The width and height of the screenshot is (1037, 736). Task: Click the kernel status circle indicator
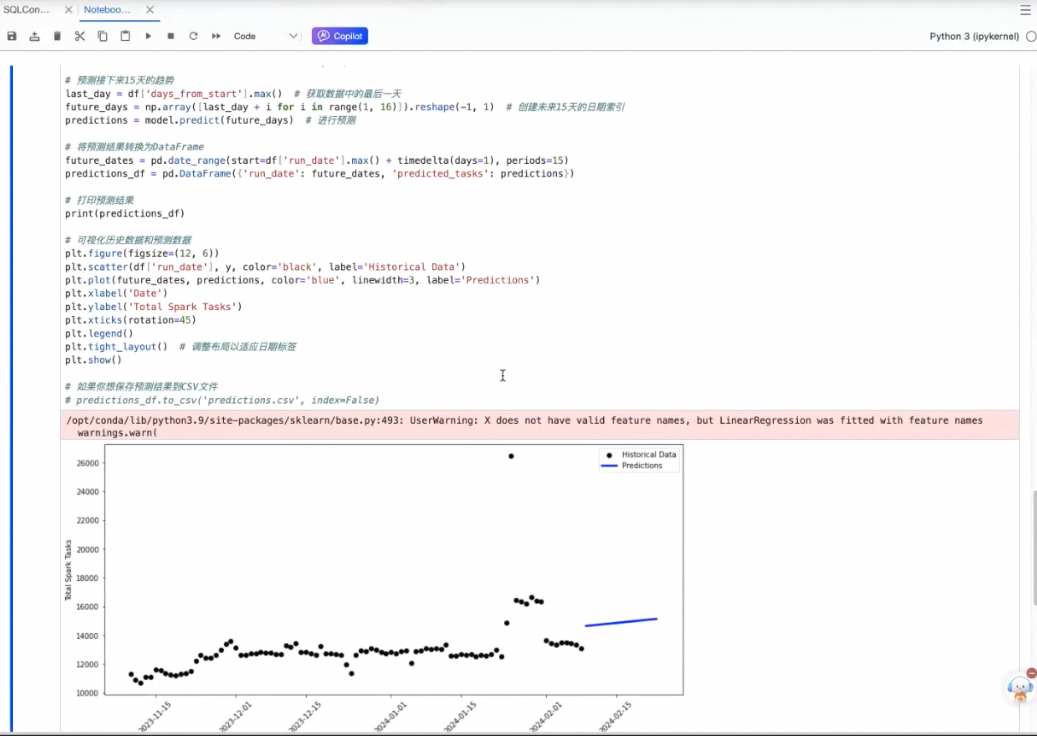[x=1031, y=36]
